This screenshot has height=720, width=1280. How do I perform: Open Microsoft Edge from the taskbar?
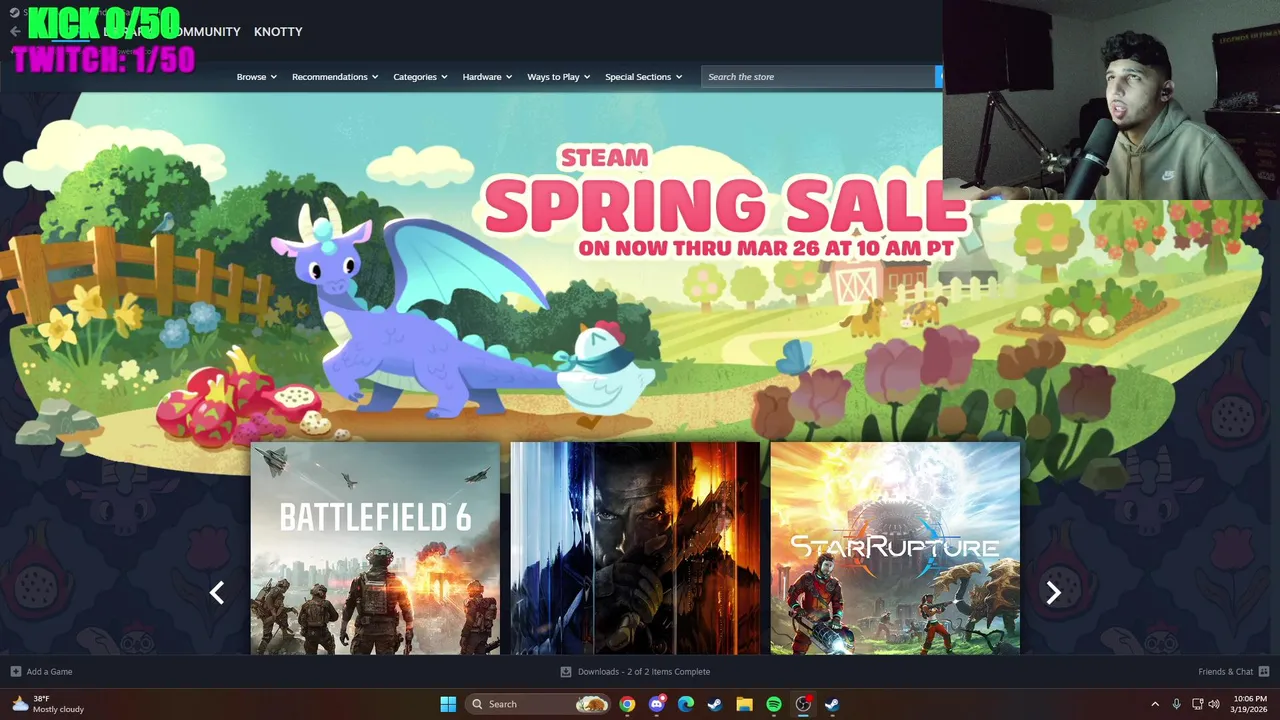tap(686, 704)
